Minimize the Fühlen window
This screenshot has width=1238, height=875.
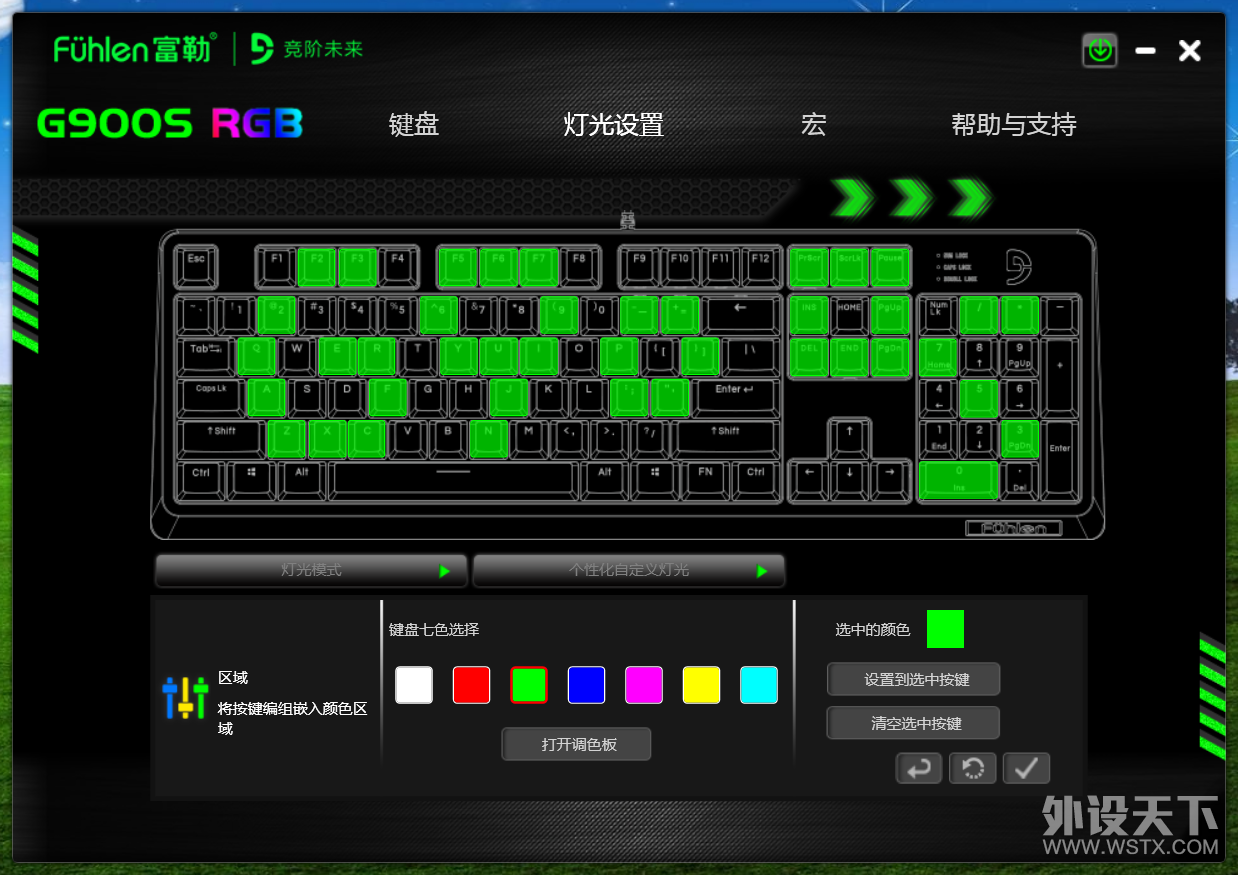click(x=1146, y=51)
